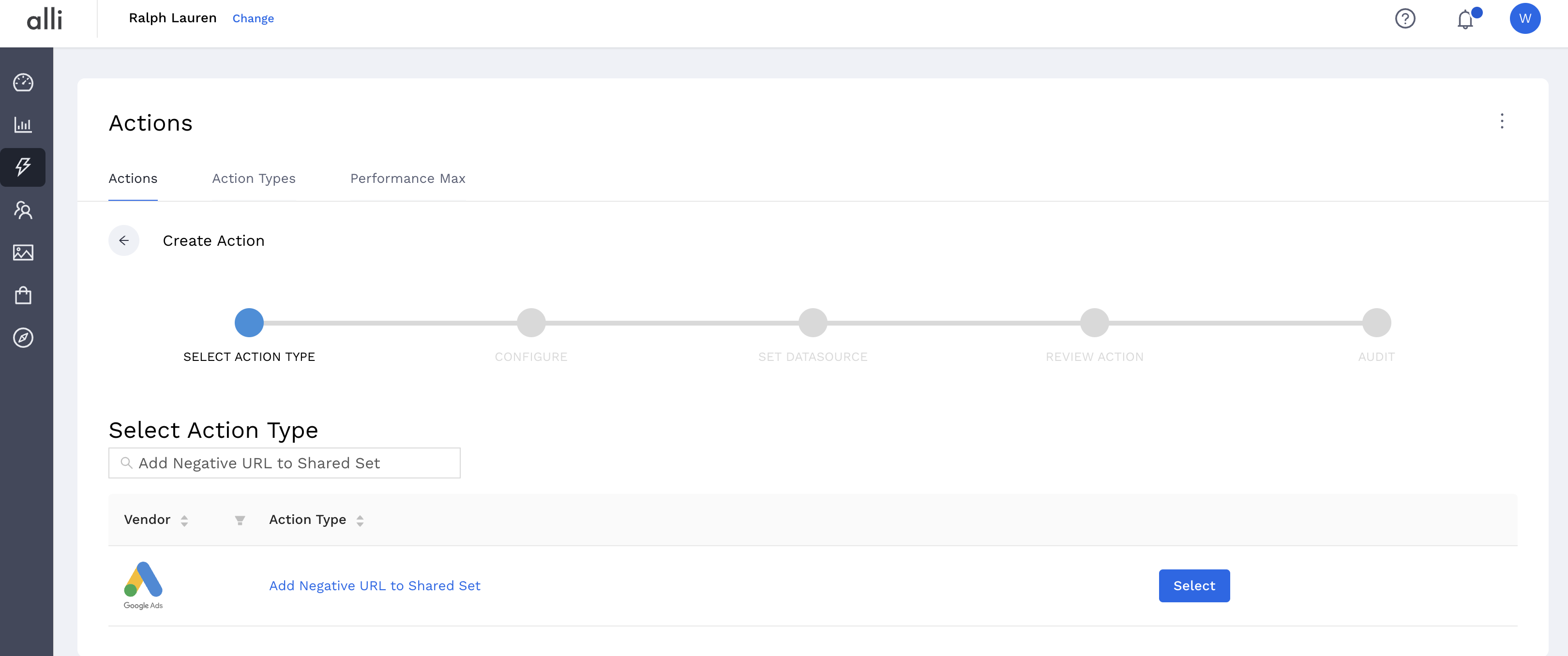Open the creative image icon in sidebar
Viewport: 1568px width, 656px height.
tap(23, 253)
